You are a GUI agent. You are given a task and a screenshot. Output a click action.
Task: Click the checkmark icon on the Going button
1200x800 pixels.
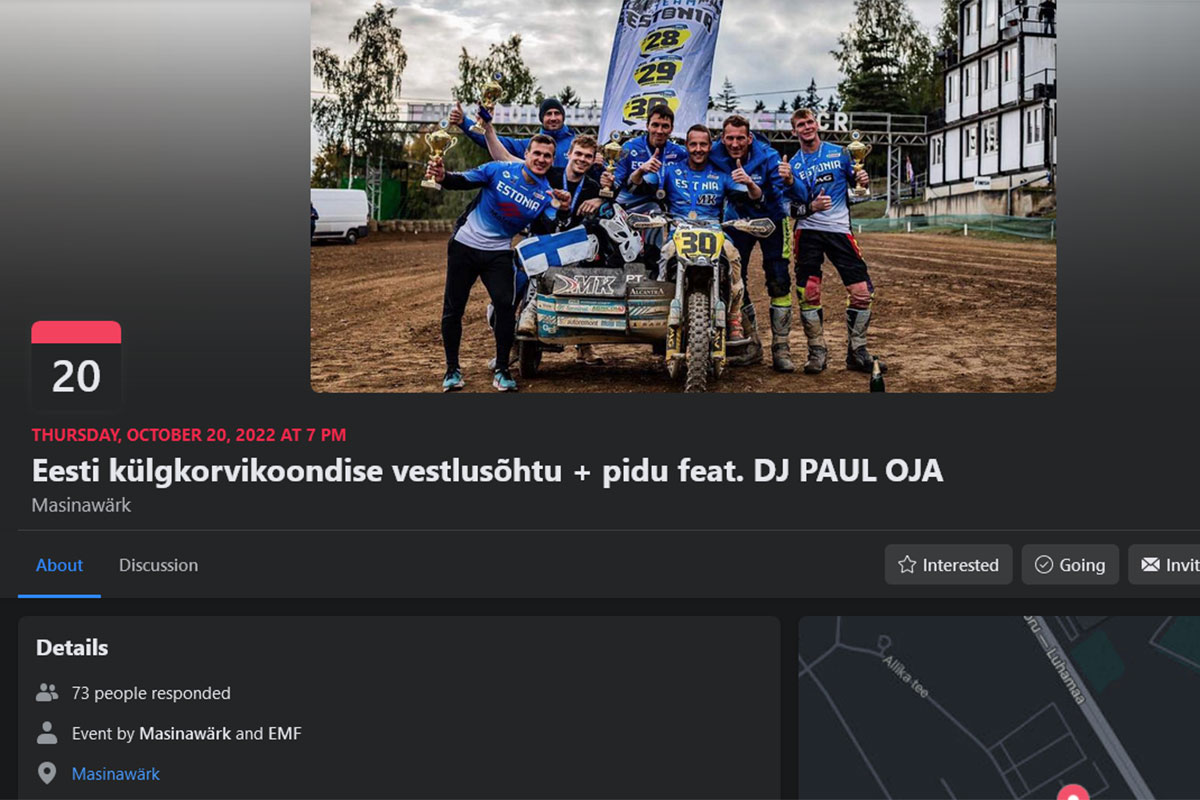tap(1044, 565)
